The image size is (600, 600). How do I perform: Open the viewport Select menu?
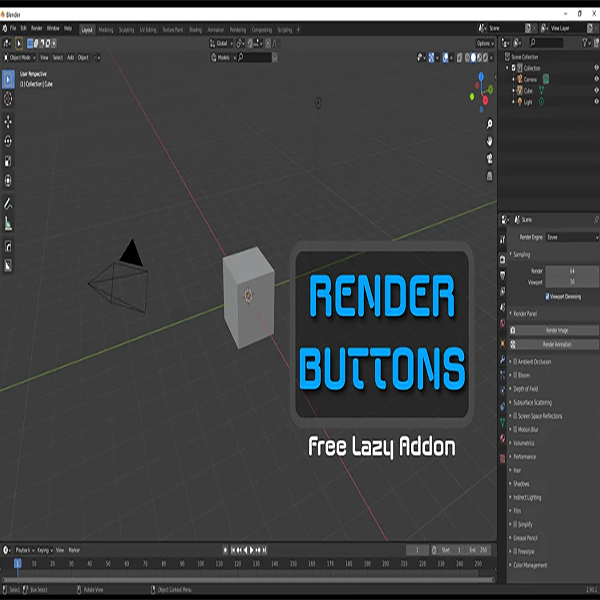58,57
